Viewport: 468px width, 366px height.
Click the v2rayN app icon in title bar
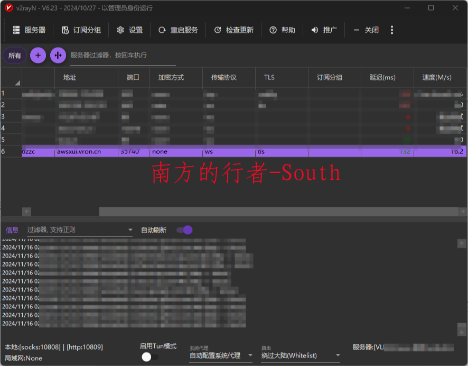point(9,8)
